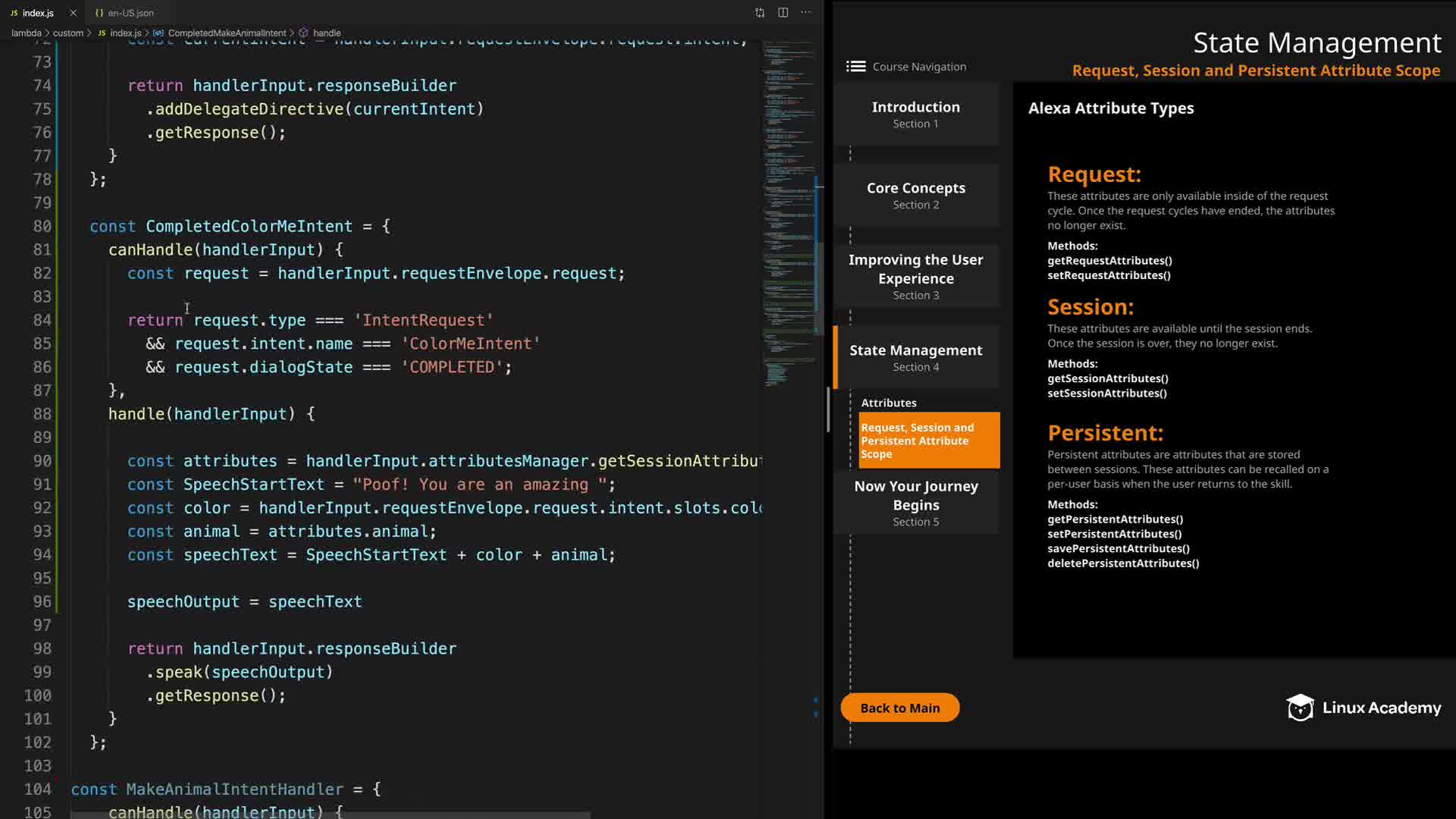
Task: Open the Attributes sub-item
Action: pyautogui.click(x=889, y=403)
